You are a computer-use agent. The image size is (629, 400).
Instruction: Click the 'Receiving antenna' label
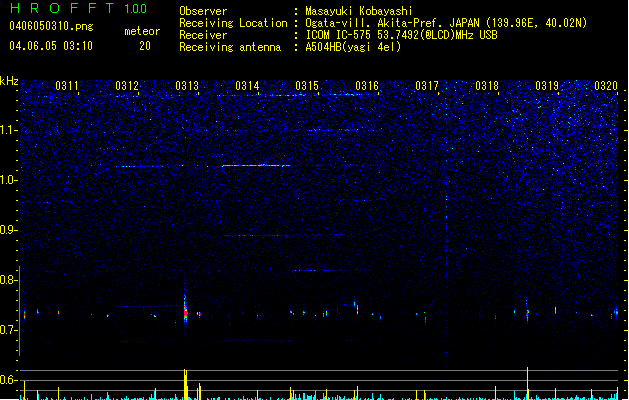click(230, 47)
